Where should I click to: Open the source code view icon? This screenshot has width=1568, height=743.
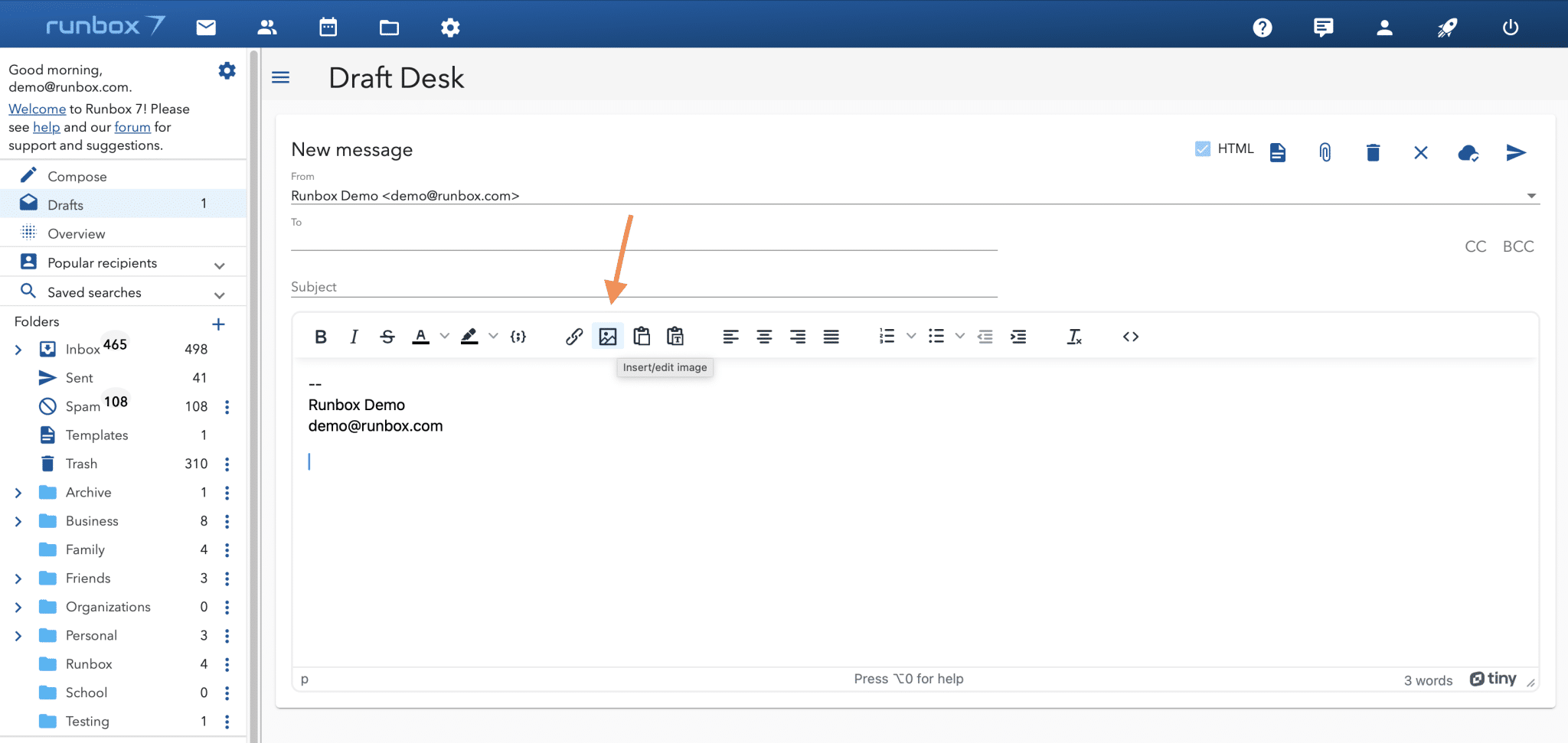[1131, 337]
